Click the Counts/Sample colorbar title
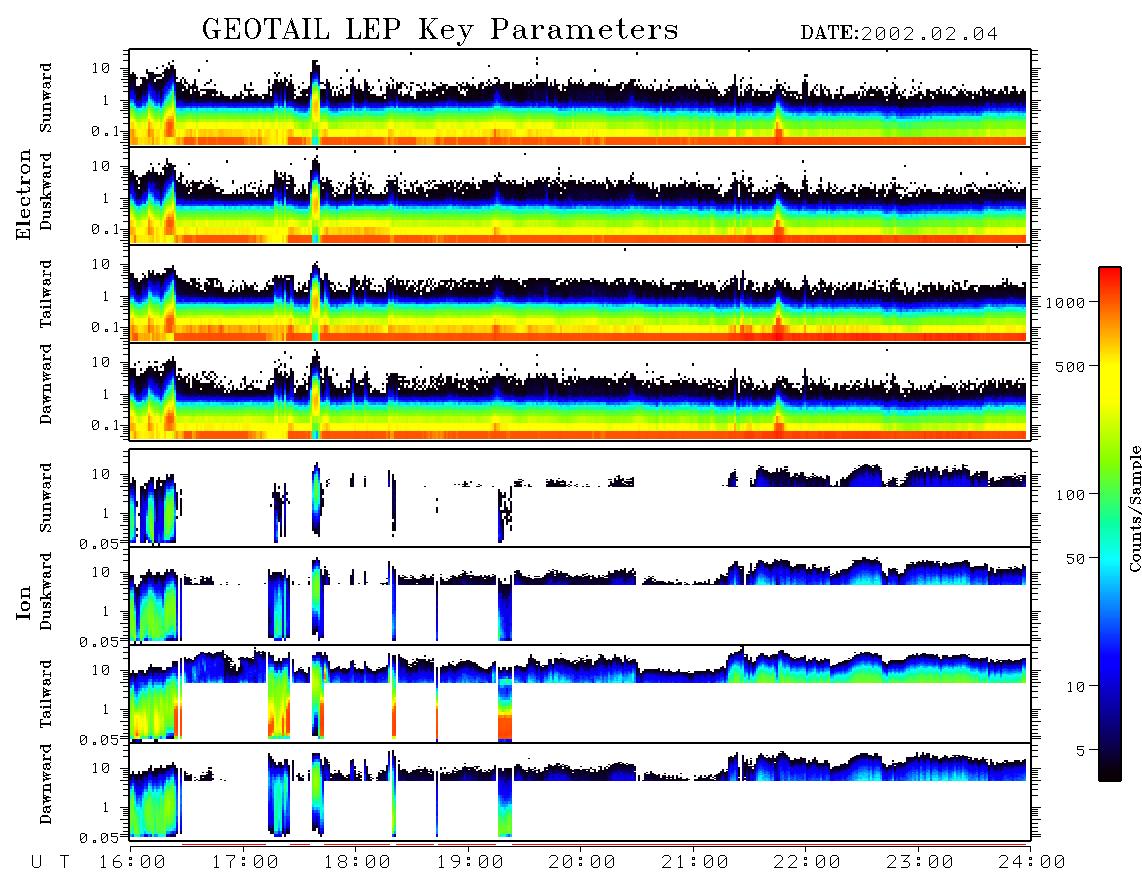 click(x=1134, y=508)
